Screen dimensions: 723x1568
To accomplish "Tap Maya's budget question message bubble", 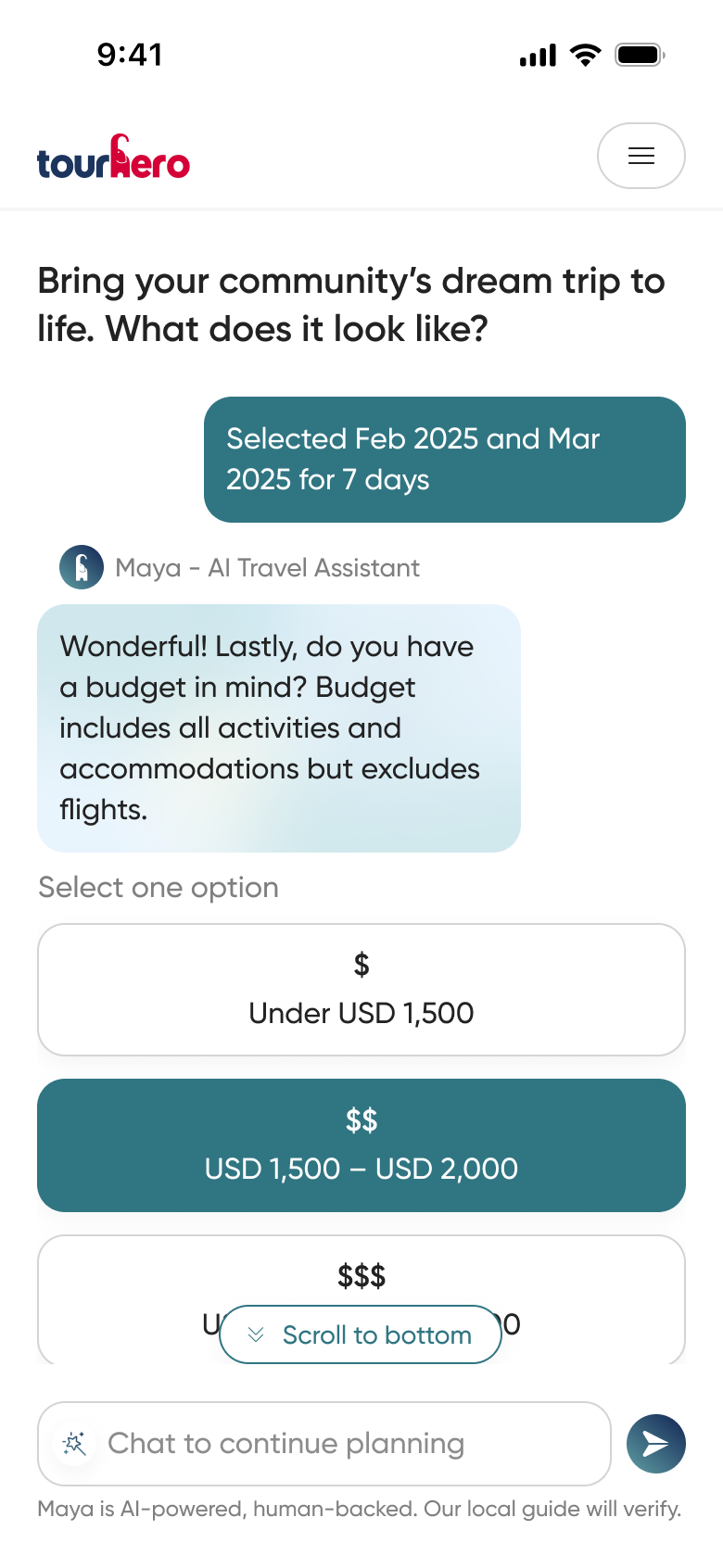I will pos(279,728).
